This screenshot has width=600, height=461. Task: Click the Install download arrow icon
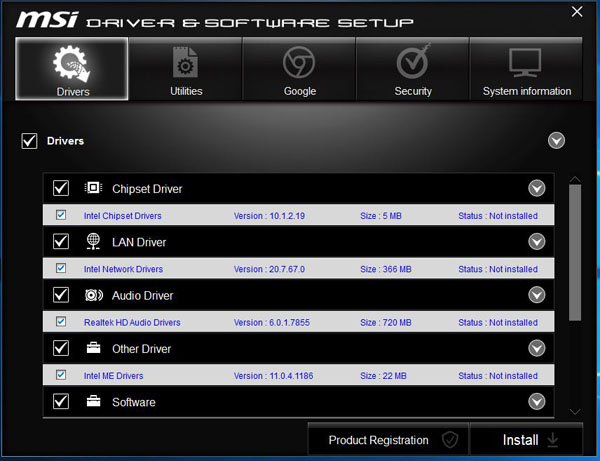coord(552,440)
